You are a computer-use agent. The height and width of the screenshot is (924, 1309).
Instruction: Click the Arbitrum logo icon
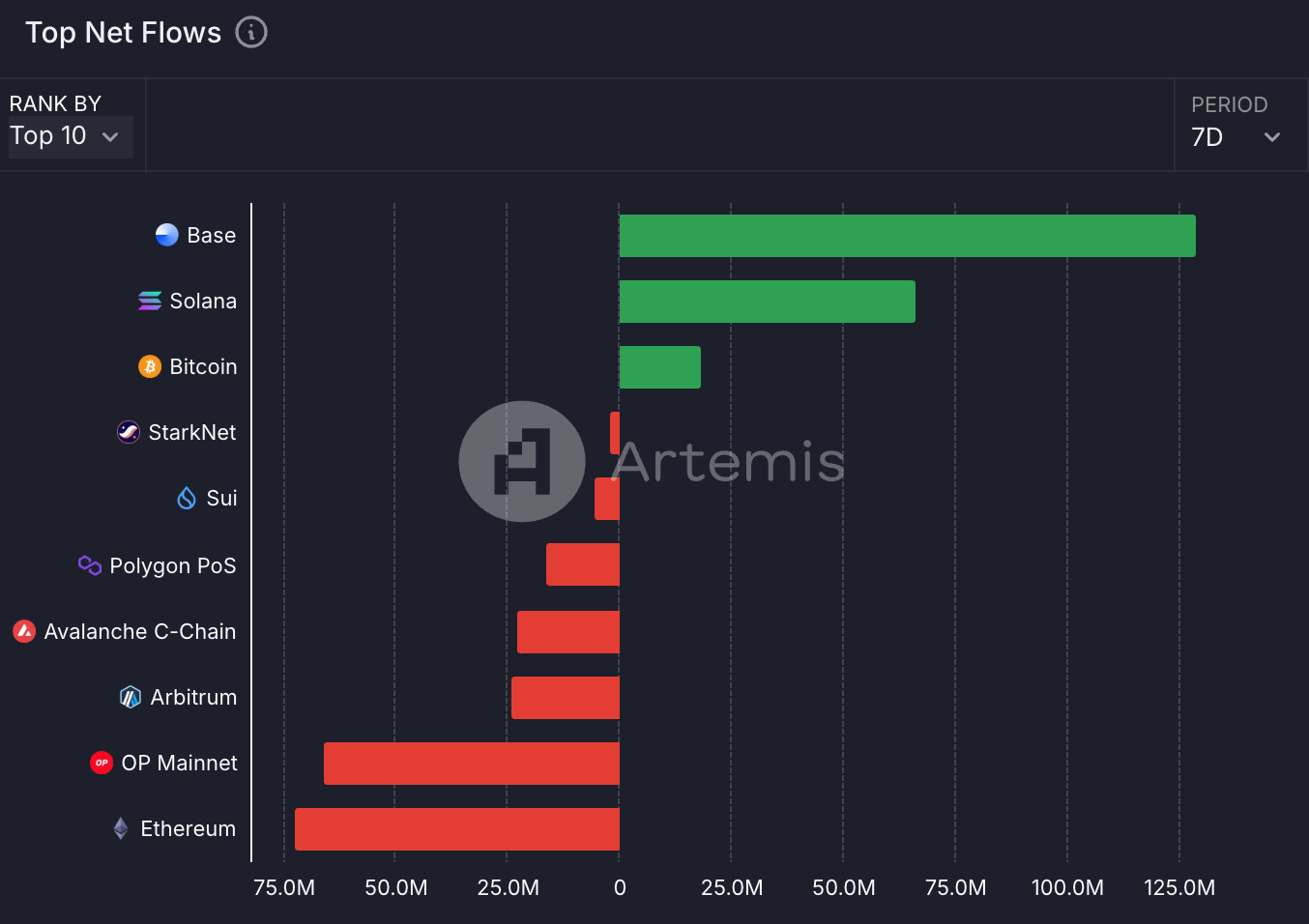point(131,697)
